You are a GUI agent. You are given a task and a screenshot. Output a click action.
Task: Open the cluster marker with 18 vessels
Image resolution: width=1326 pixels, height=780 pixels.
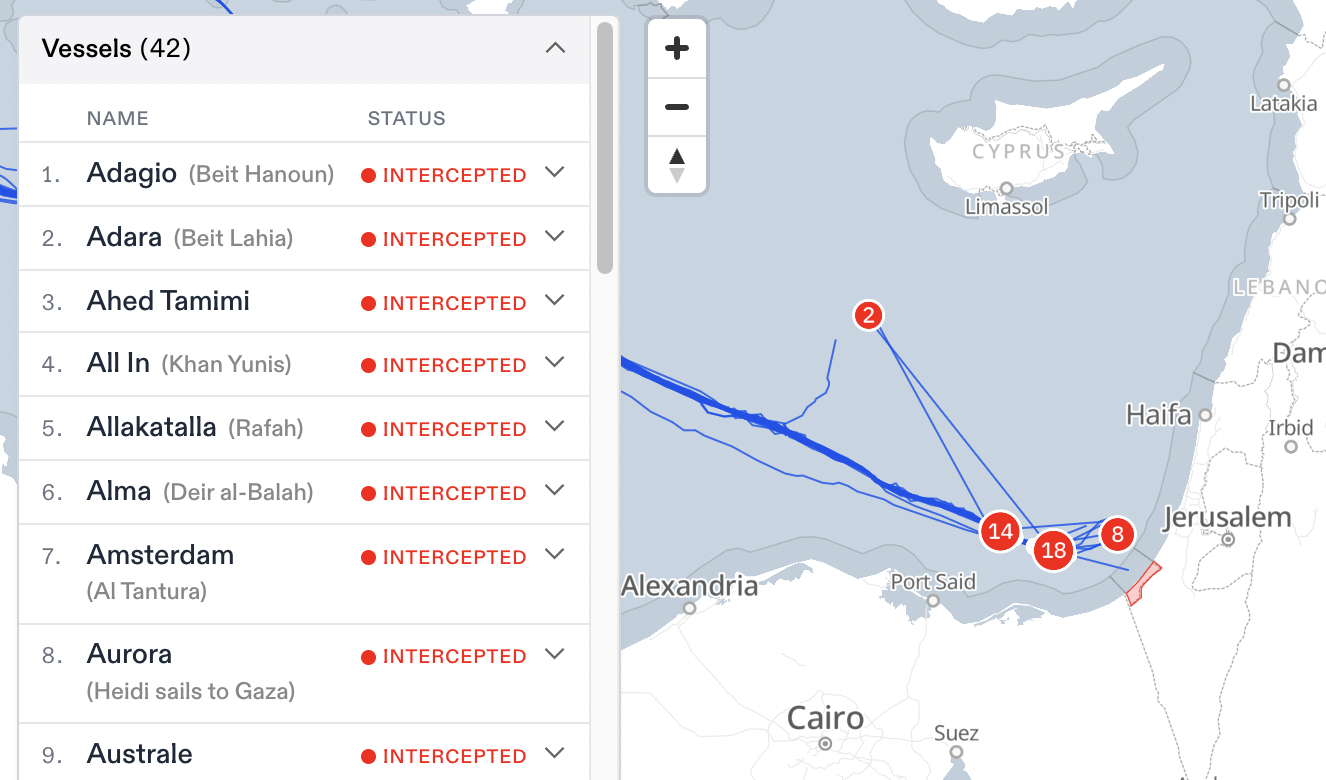(1054, 549)
